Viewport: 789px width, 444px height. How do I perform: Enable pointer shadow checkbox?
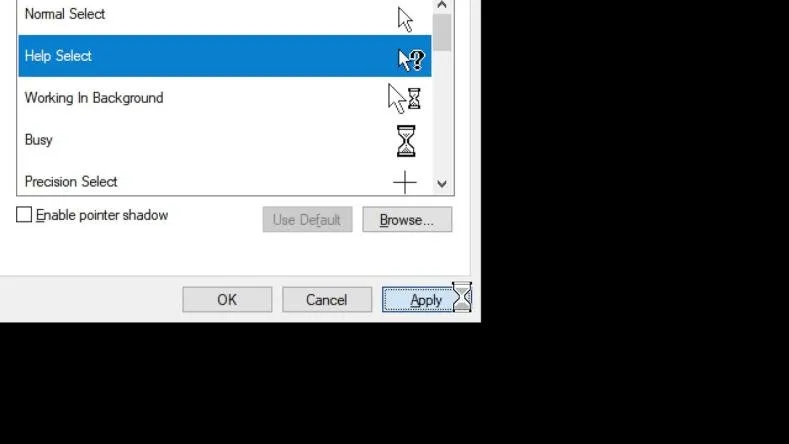point(24,214)
